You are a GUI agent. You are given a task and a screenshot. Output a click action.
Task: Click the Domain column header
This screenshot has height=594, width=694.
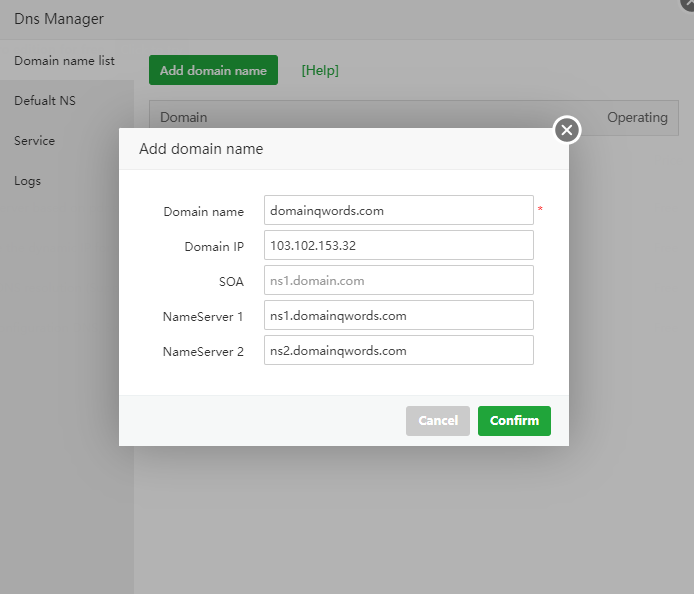coord(184,117)
